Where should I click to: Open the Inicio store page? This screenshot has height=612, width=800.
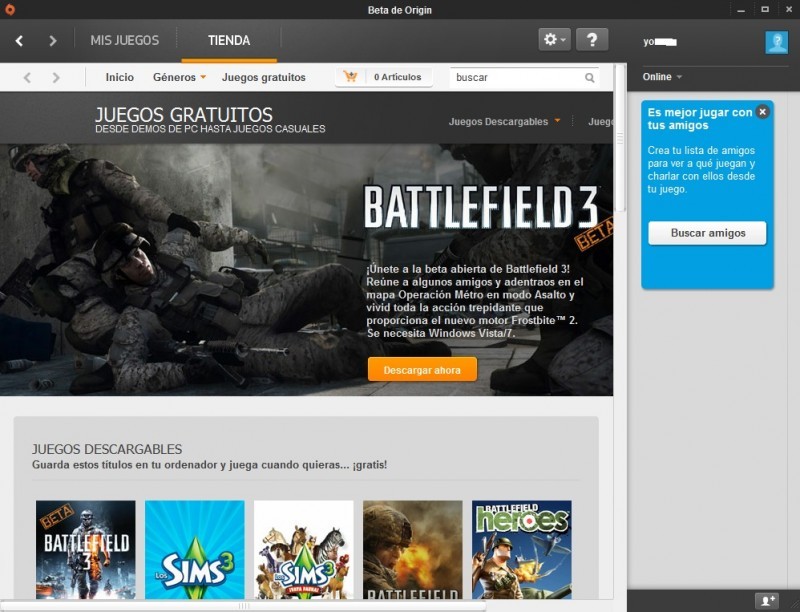[119, 77]
